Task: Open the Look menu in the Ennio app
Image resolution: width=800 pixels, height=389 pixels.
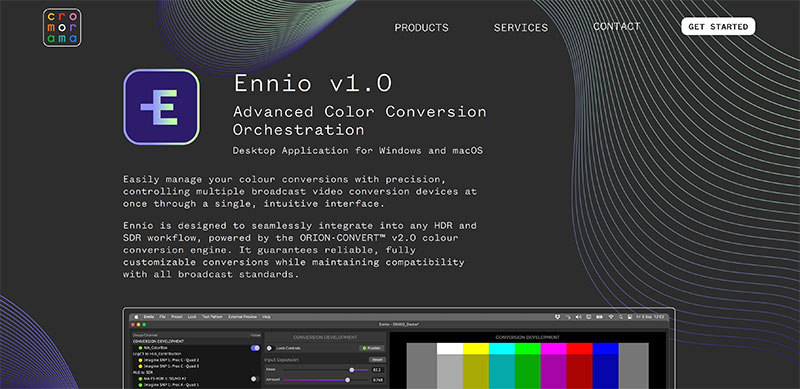Action: coord(192,317)
